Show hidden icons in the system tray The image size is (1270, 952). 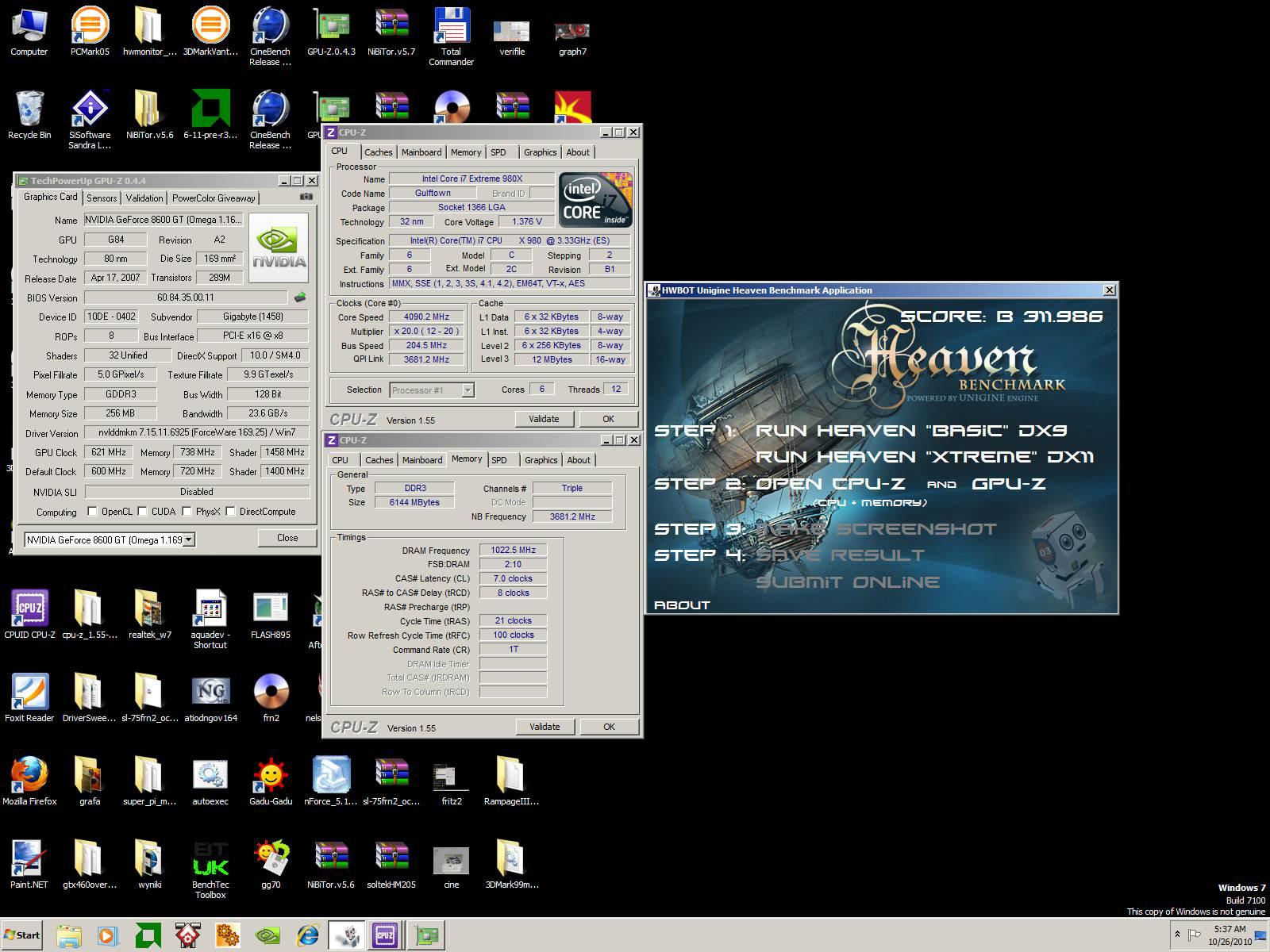[x=1177, y=935]
